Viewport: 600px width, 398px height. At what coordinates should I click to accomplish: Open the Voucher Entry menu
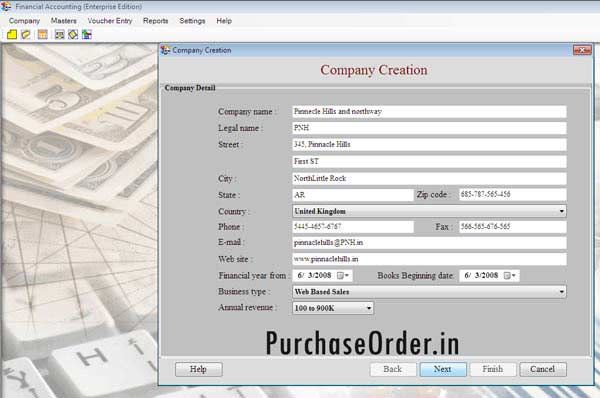[110, 21]
